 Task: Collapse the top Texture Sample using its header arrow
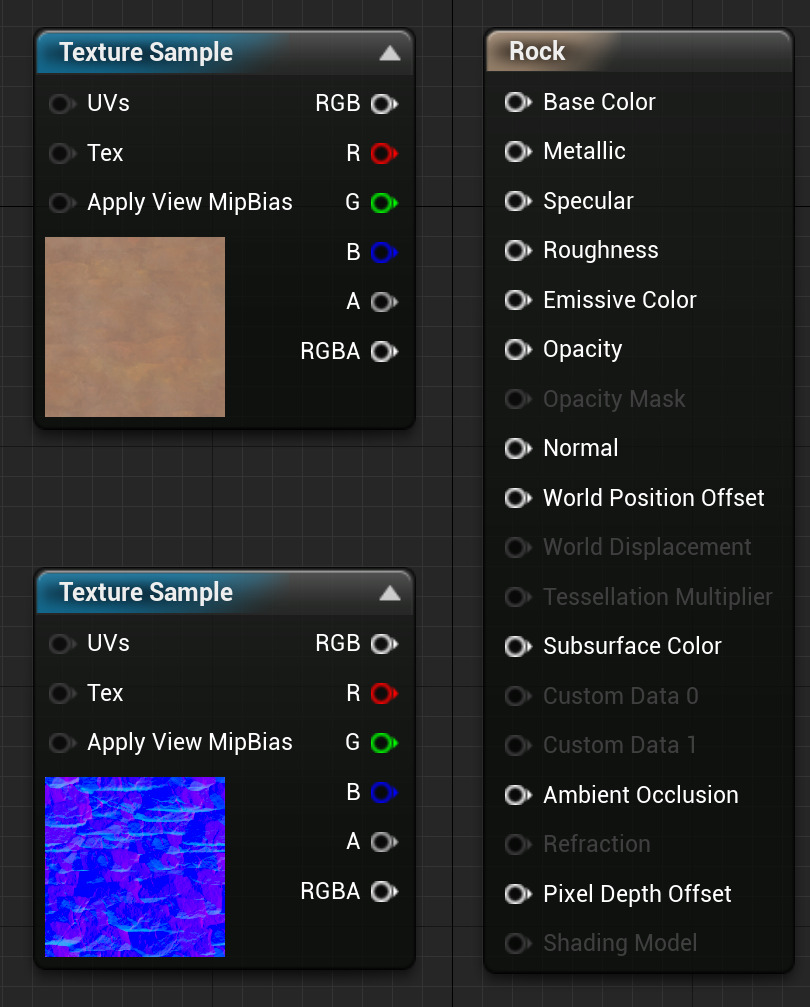389,51
